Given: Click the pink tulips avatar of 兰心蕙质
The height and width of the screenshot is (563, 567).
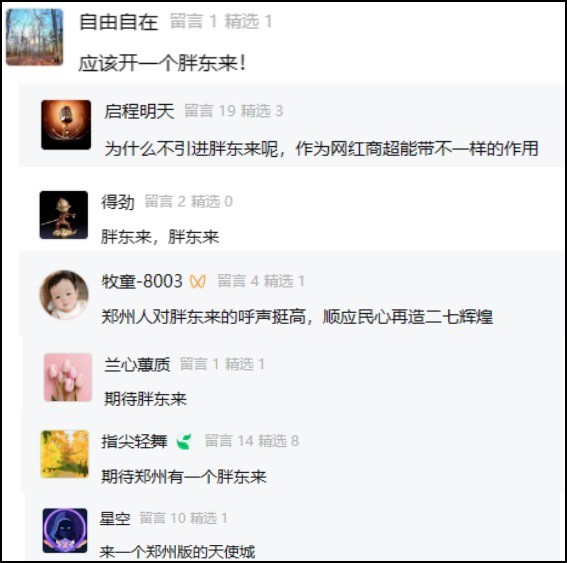Looking at the screenshot, I should point(68,377).
